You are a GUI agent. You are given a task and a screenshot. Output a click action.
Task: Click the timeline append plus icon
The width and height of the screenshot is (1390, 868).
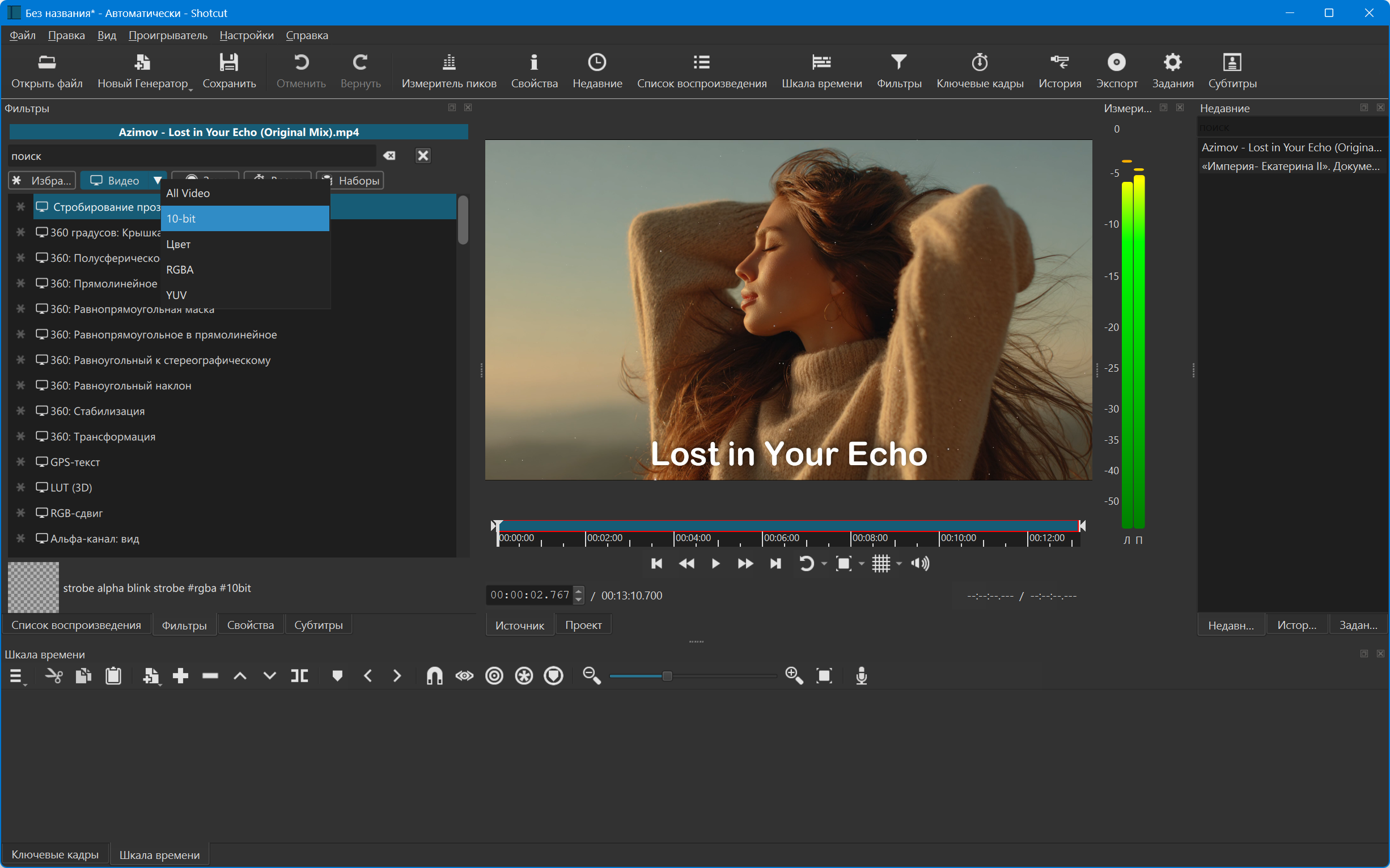(180, 676)
